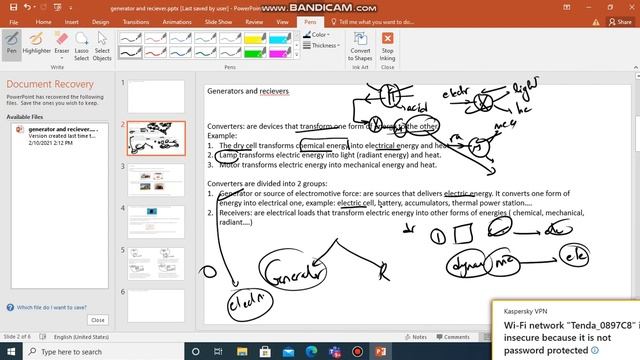Screen dimensions: 640x360
Task: Collapse the ribbon with the chevron
Action: tap(636, 67)
